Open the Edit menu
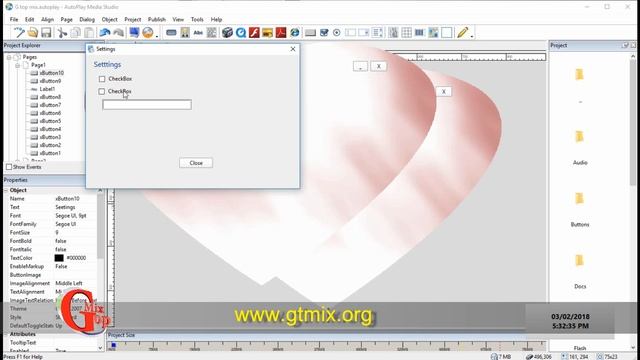640x360 pixels. click(x=29, y=19)
